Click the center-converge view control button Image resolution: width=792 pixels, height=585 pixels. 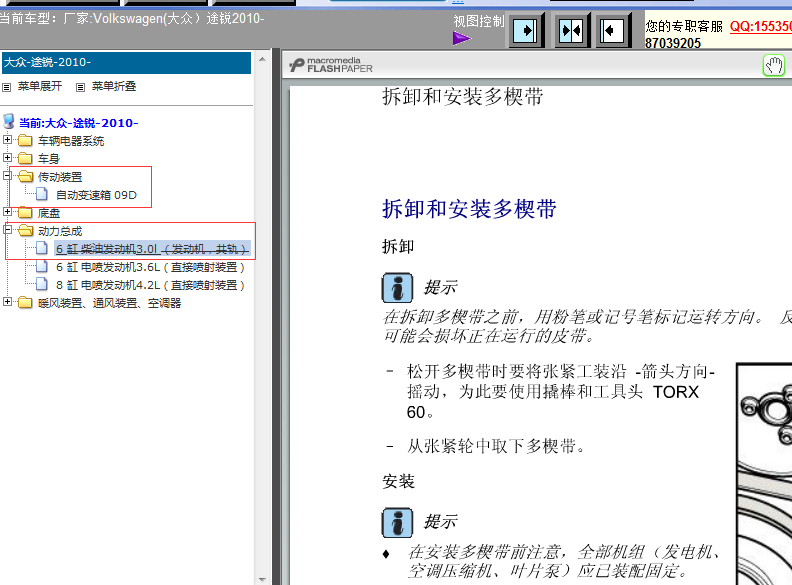[572, 31]
